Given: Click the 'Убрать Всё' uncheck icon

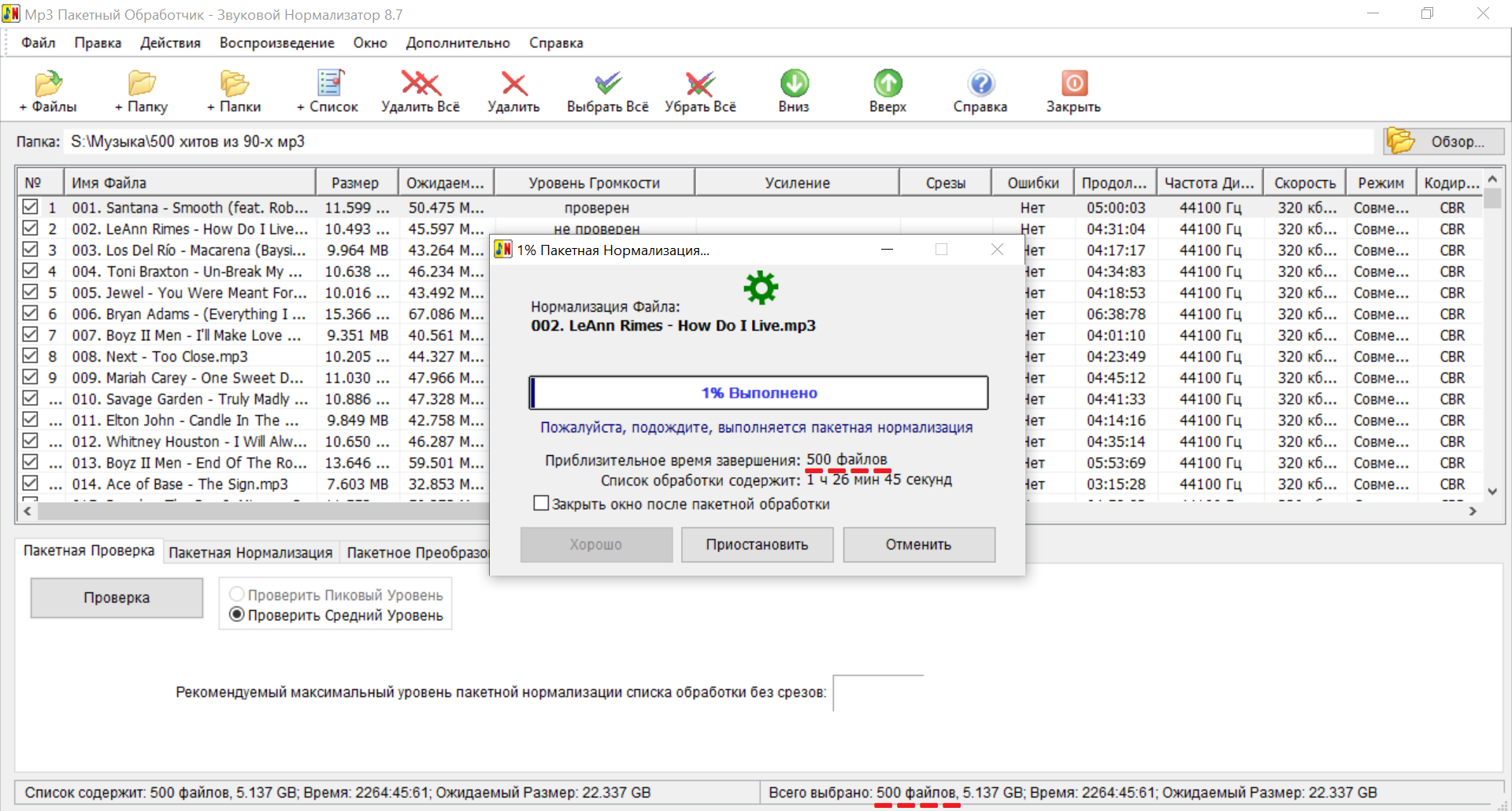Looking at the screenshot, I should point(700,83).
